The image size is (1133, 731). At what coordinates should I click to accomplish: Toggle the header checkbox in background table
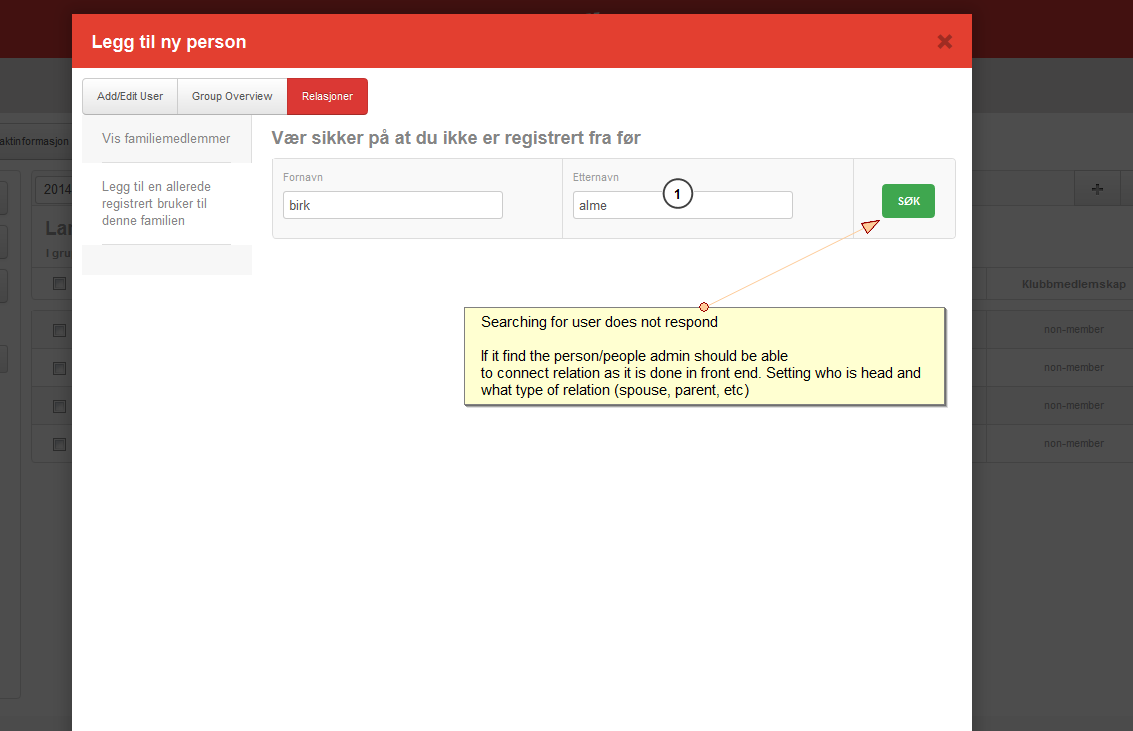(59, 284)
